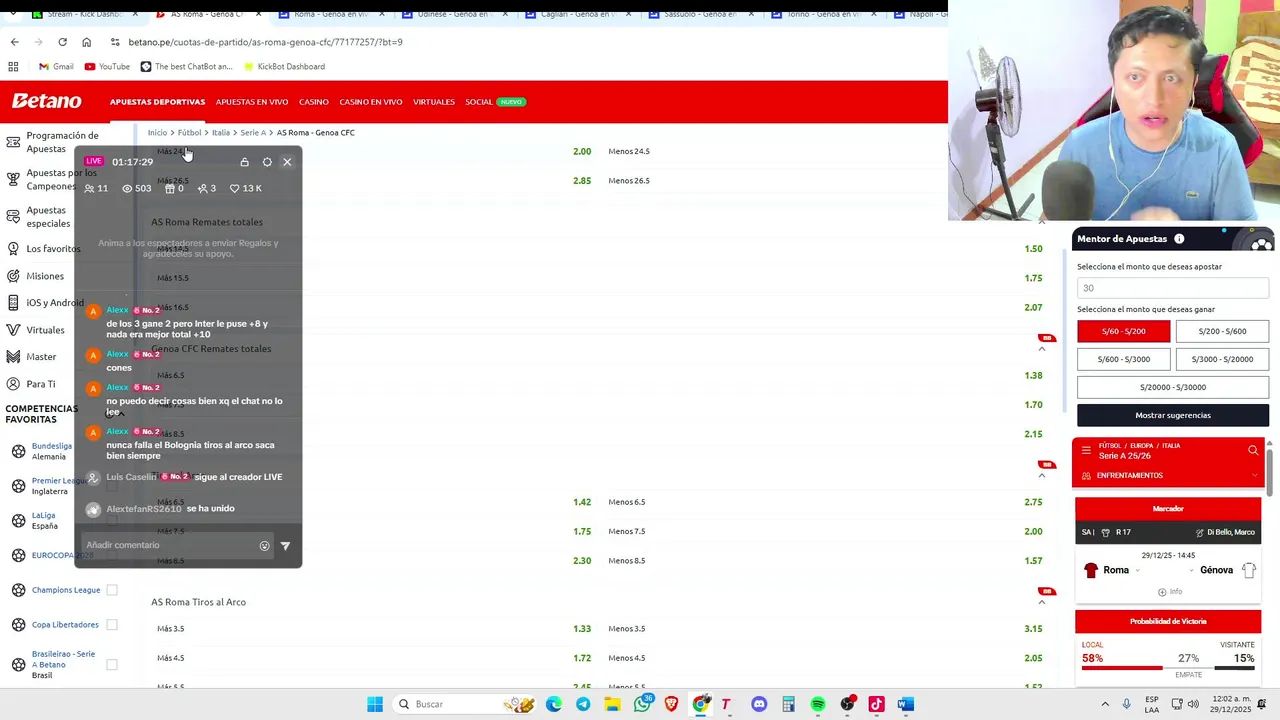The height and width of the screenshot is (720, 1280).
Task: Open Spotify from the taskbar
Action: [818, 704]
